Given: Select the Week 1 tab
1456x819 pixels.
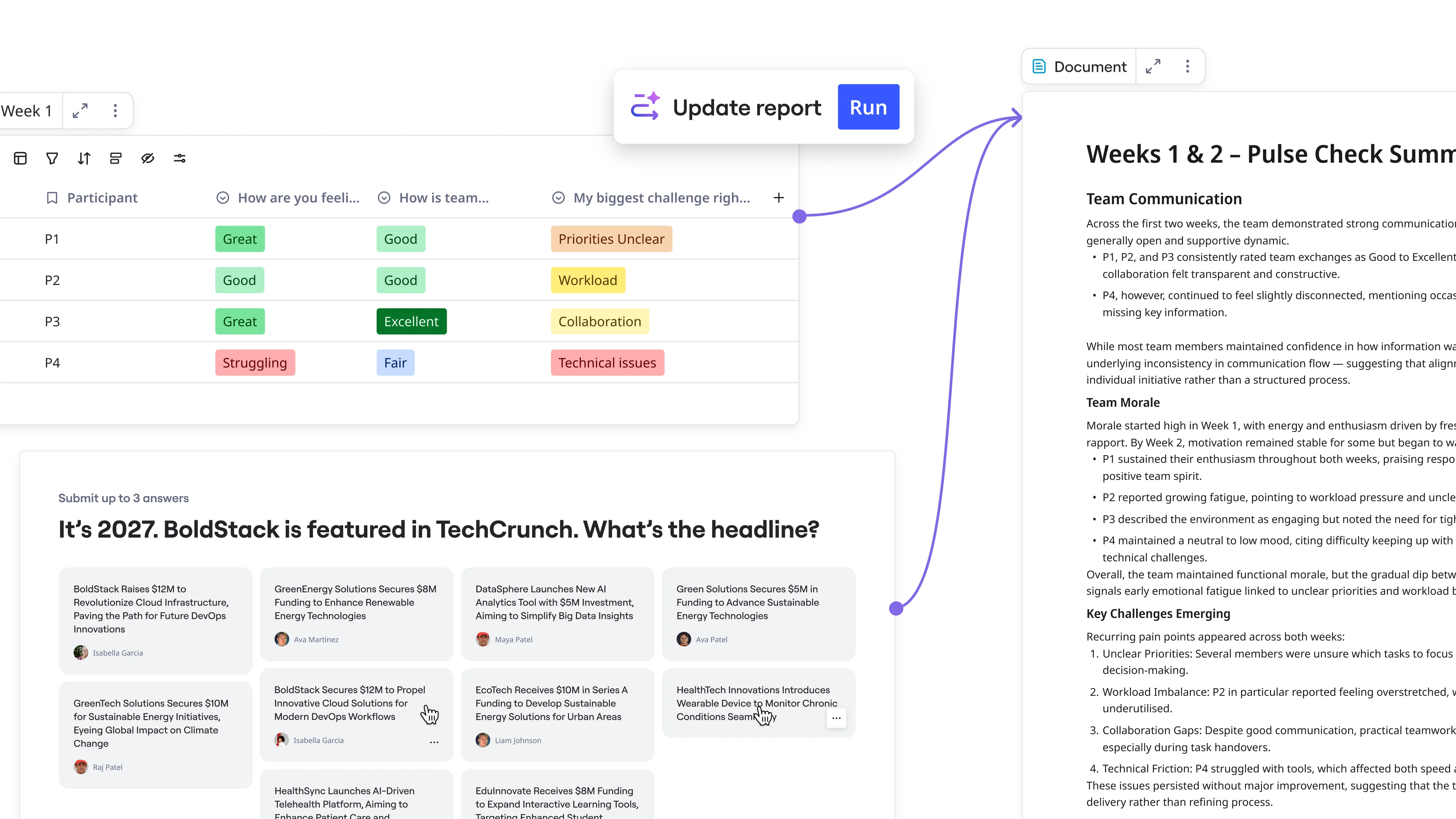Looking at the screenshot, I should [x=26, y=111].
